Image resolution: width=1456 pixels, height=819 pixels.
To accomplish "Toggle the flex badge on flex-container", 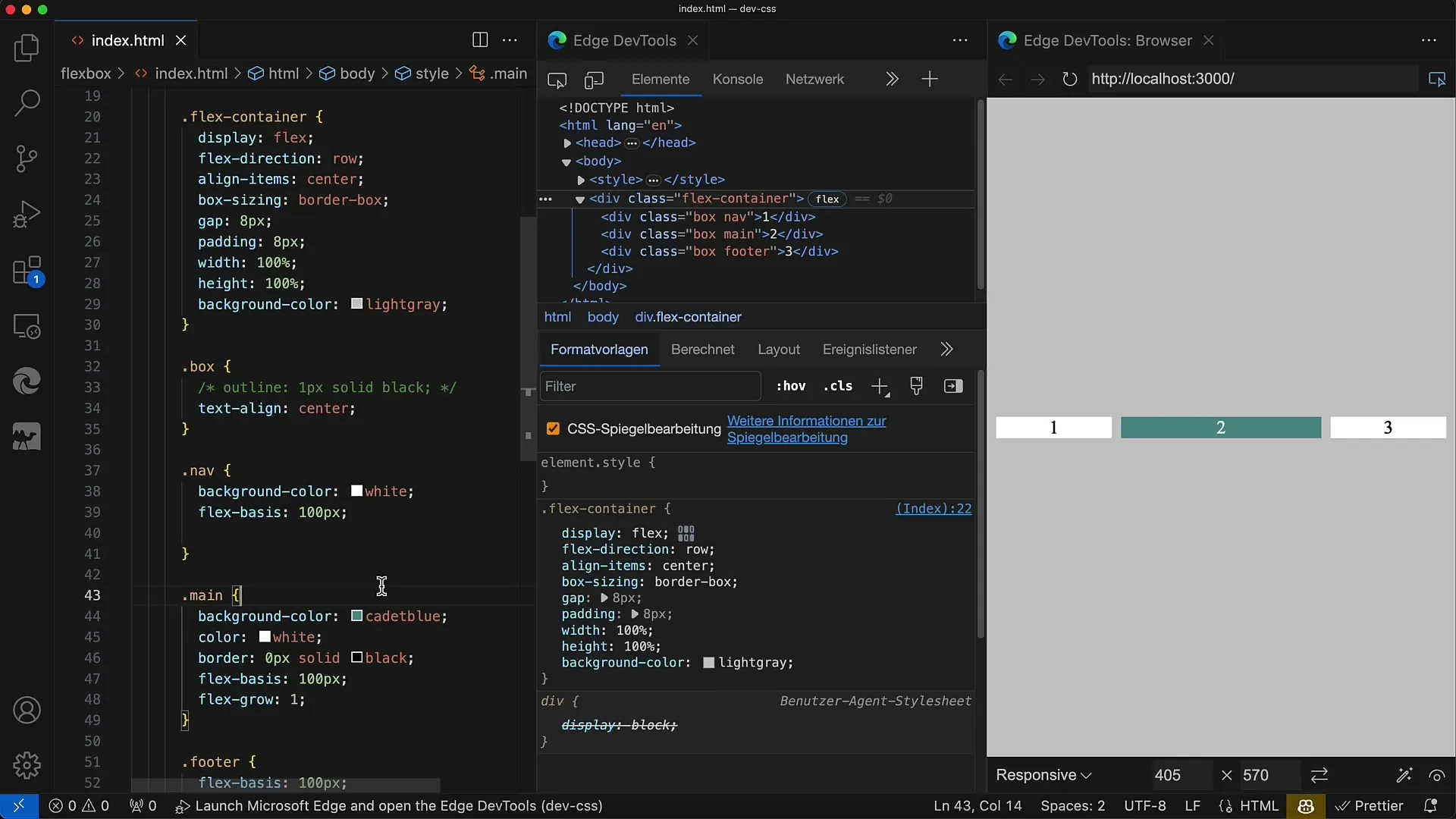I will (827, 199).
